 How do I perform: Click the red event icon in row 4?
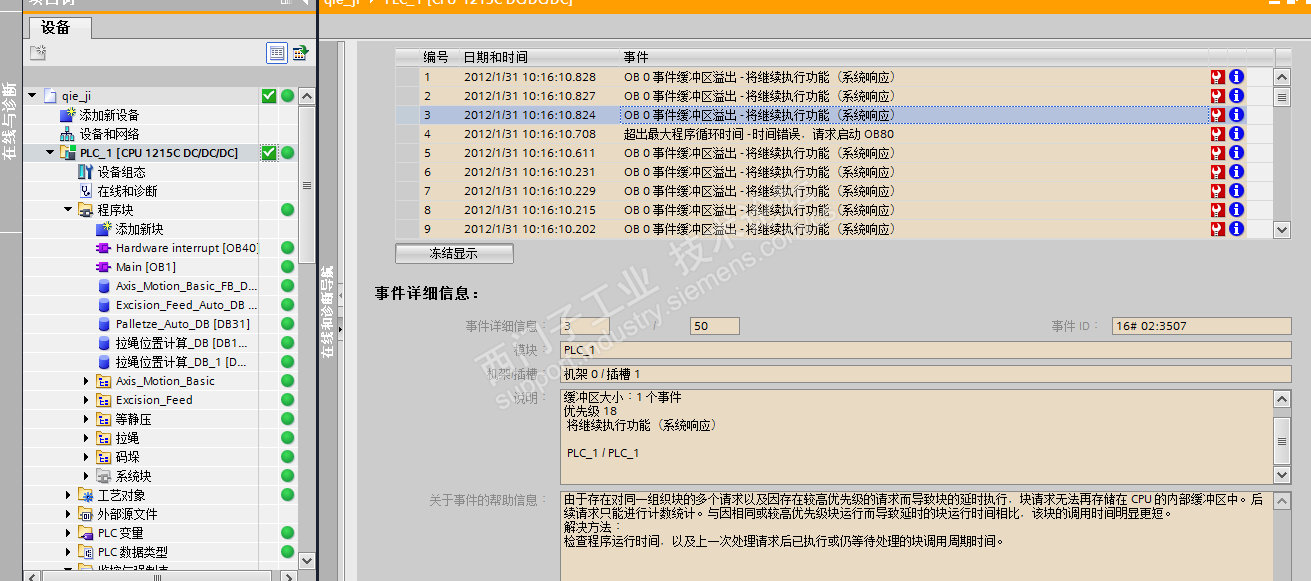[1217, 134]
